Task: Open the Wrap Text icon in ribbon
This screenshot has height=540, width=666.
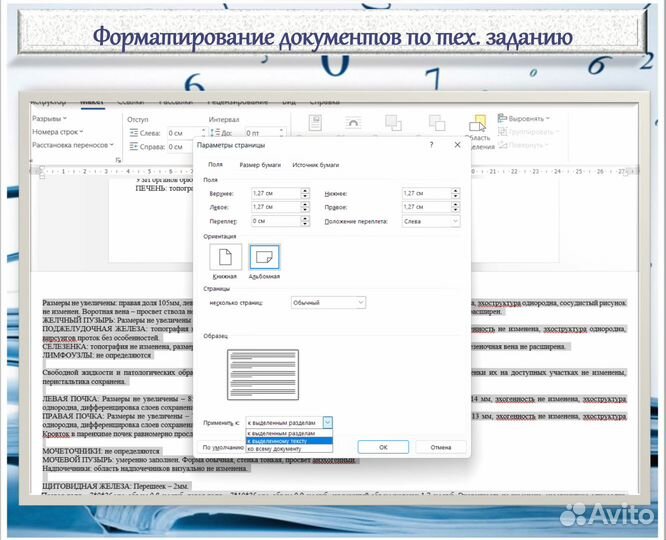Action: [x=353, y=123]
